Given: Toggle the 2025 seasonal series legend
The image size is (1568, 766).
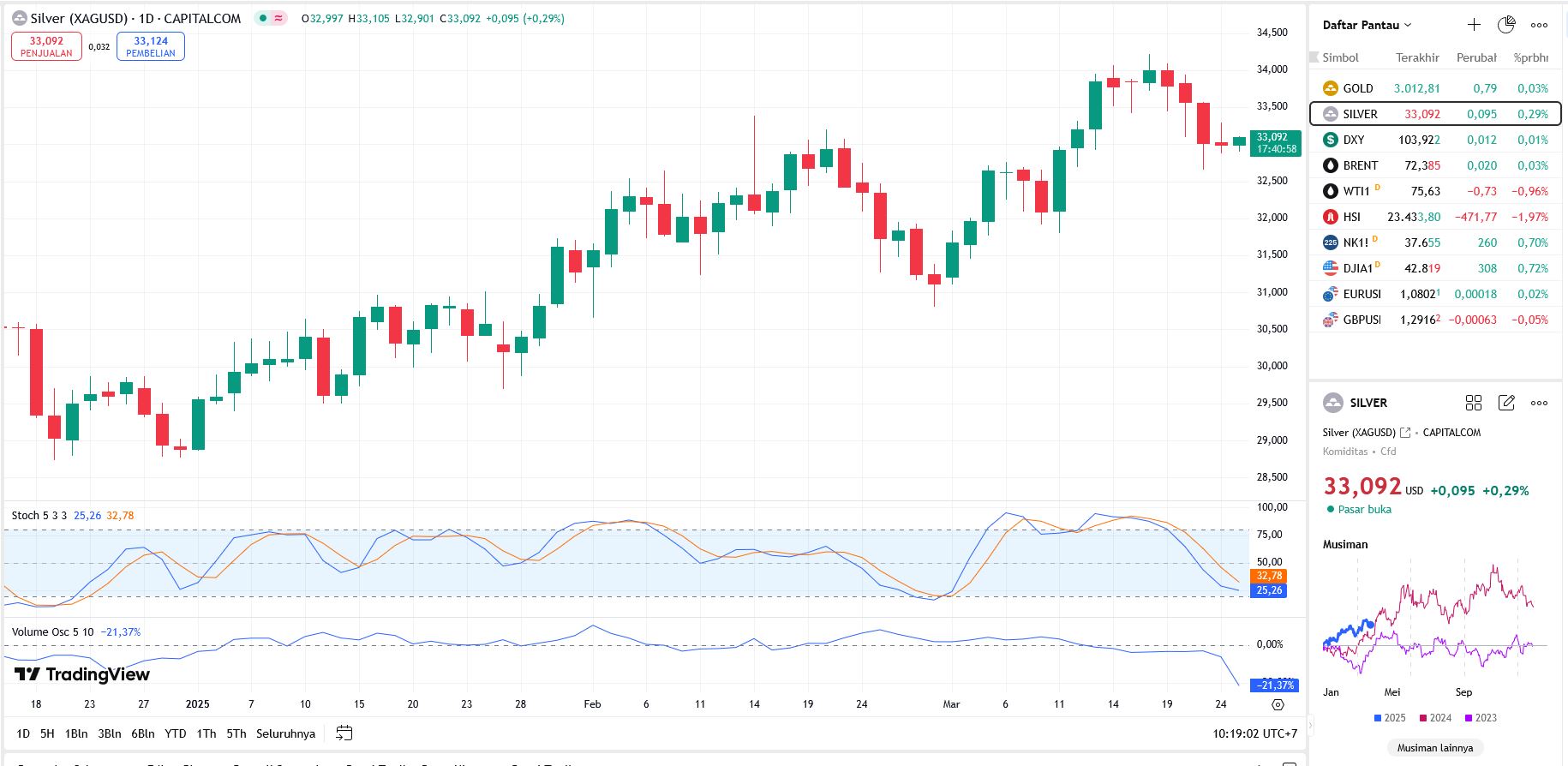Looking at the screenshot, I should pyautogui.click(x=1389, y=718).
